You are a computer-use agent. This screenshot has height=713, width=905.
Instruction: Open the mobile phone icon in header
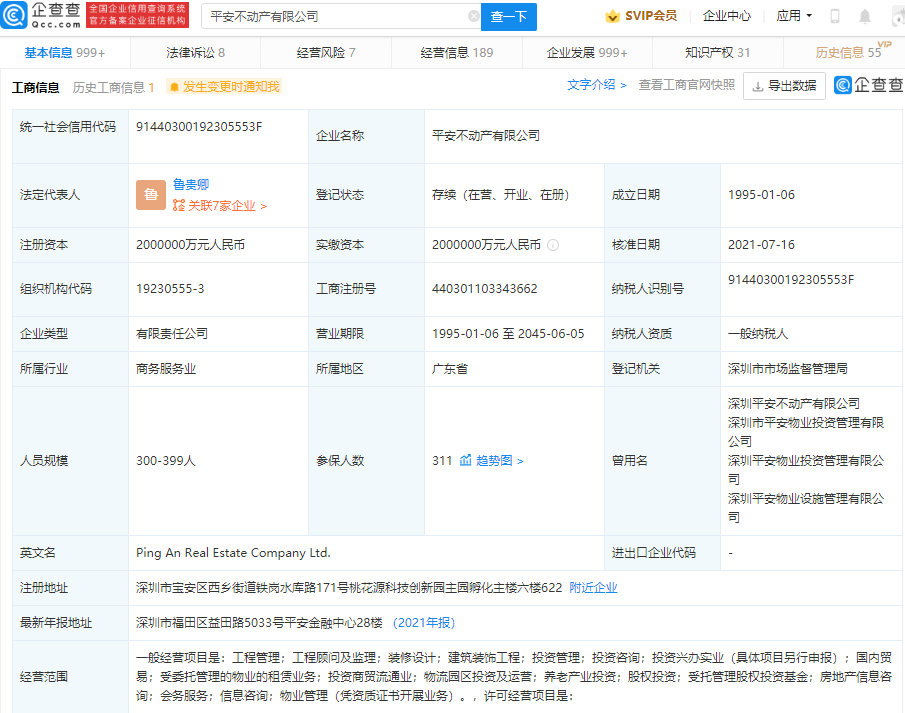[x=835, y=16]
